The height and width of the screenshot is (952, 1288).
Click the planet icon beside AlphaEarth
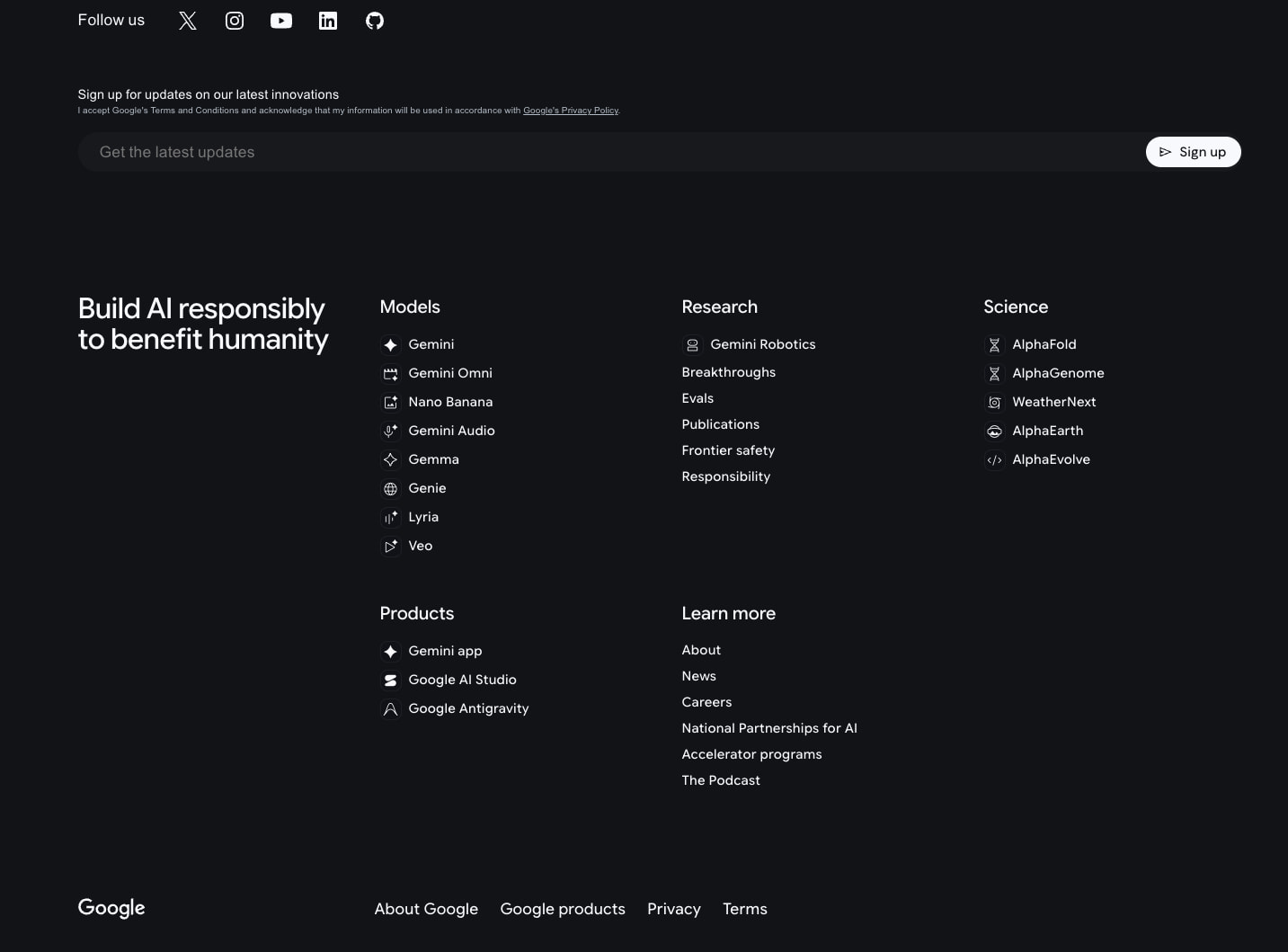(x=995, y=432)
